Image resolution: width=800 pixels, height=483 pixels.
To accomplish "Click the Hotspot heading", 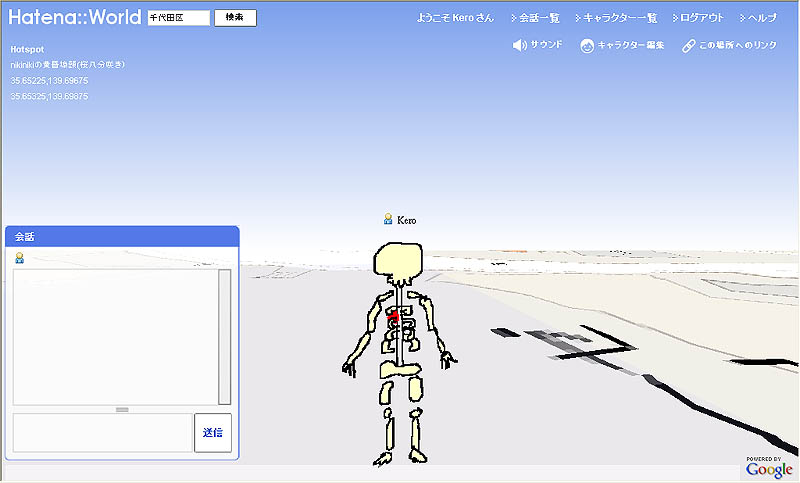I will pos(27,49).
